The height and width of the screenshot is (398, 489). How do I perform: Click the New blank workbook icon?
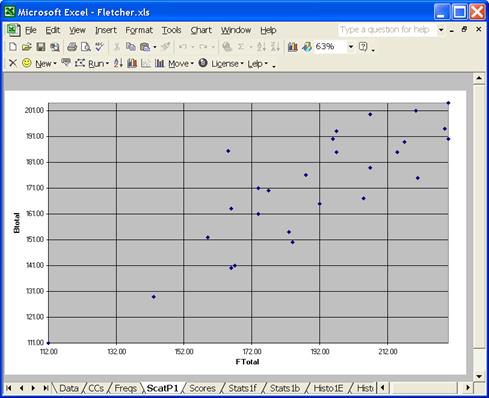(x=13, y=47)
